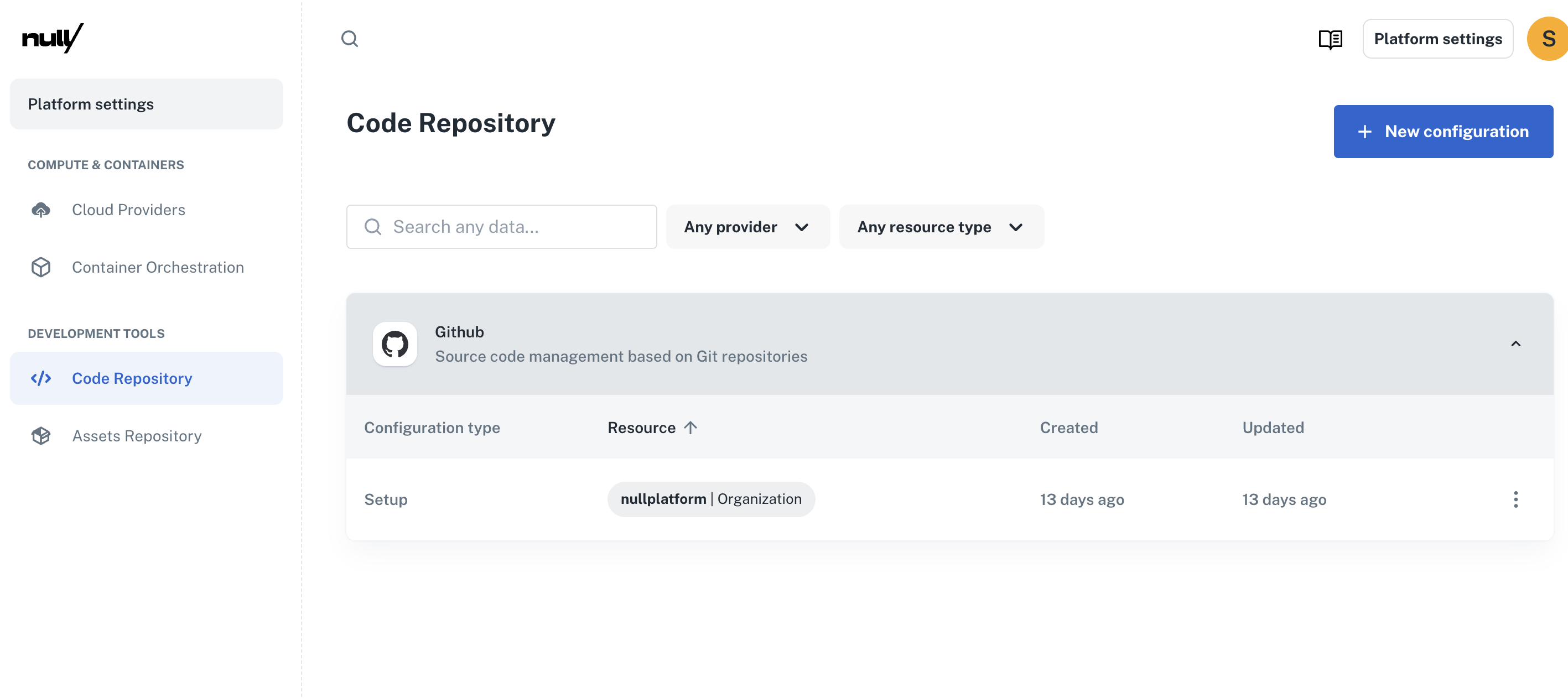The height and width of the screenshot is (698, 1568).
Task: Click the Created column header
Action: pos(1069,428)
